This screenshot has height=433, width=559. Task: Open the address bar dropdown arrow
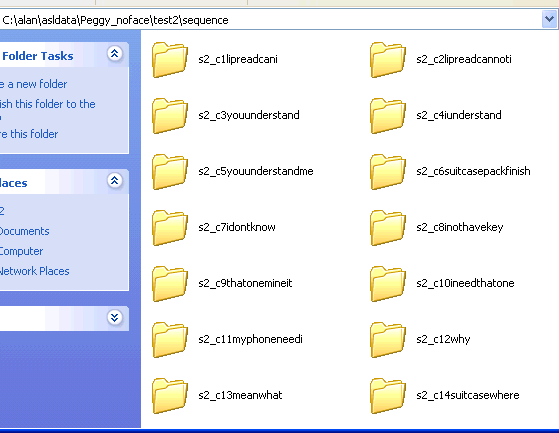(549, 19)
